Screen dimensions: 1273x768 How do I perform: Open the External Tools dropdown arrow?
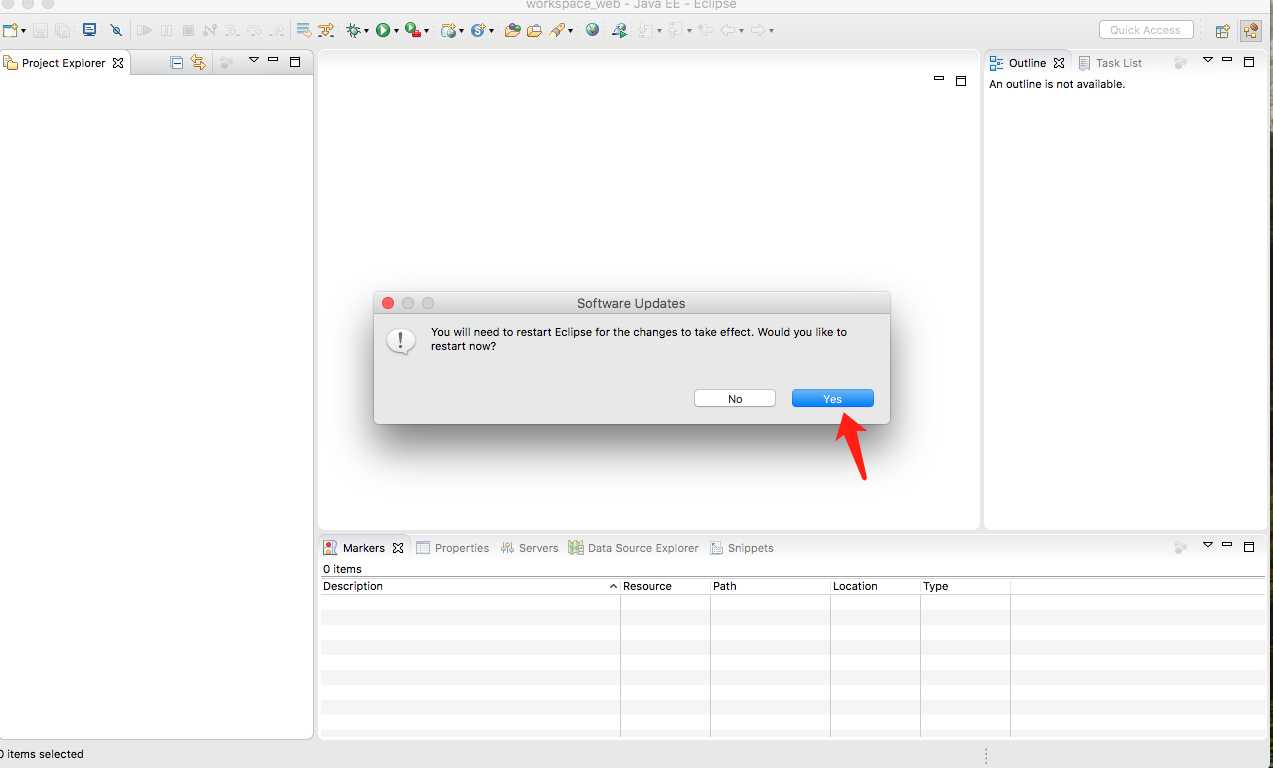coord(426,31)
